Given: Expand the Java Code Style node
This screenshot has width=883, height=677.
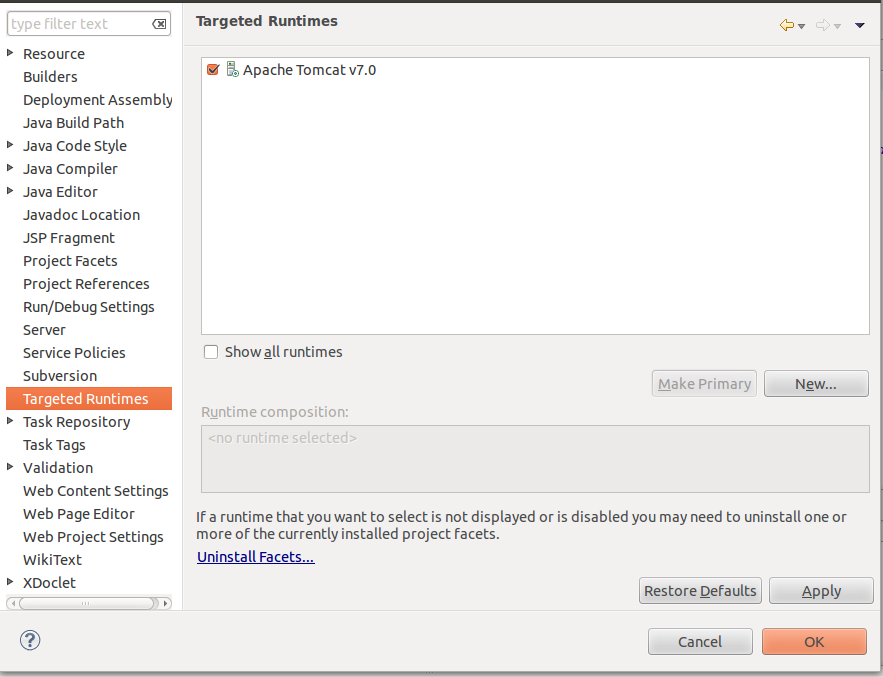Looking at the screenshot, I should pyautogui.click(x=10, y=145).
